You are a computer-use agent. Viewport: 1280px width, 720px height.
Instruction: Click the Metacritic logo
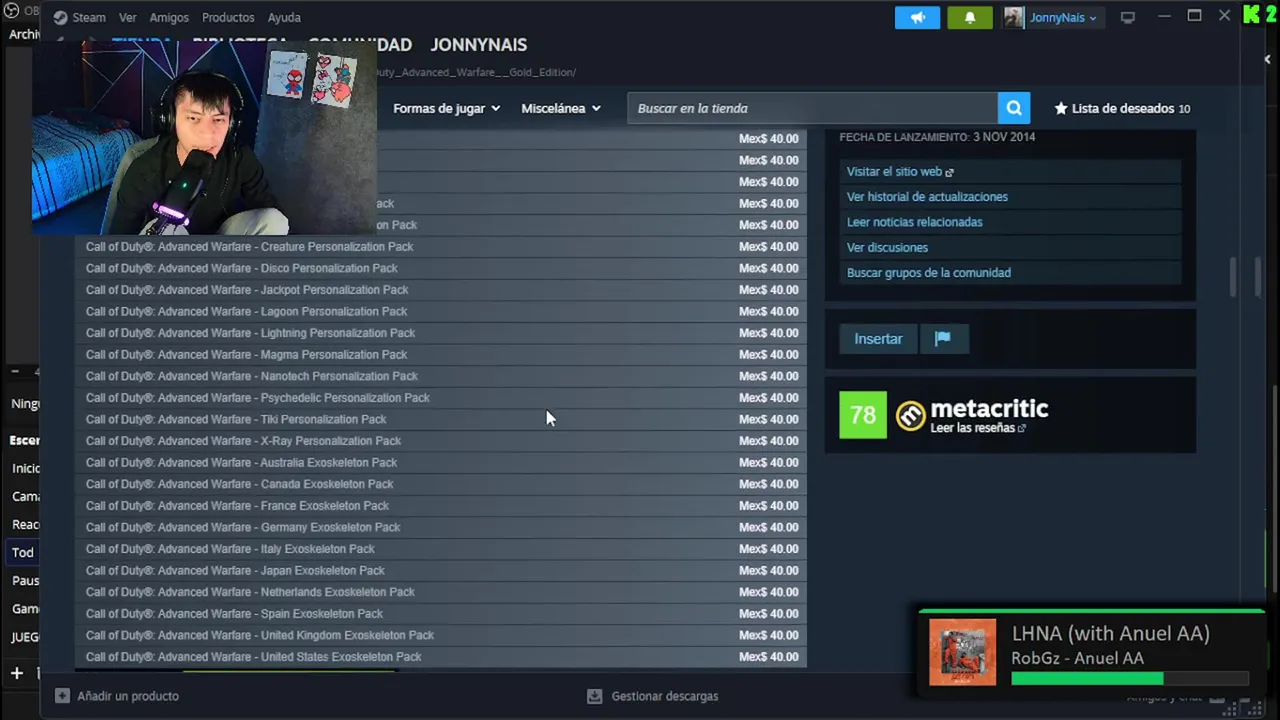(911, 416)
